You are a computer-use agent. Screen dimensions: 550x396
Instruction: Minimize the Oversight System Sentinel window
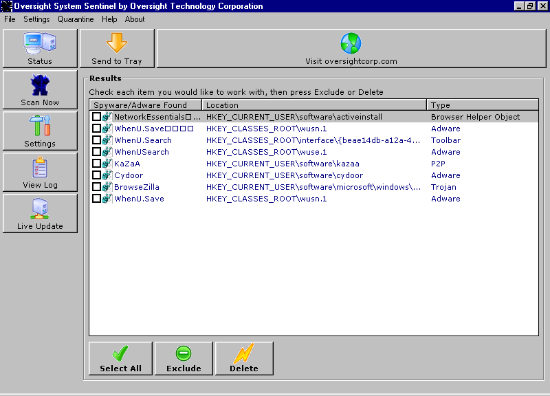tap(519, 6)
